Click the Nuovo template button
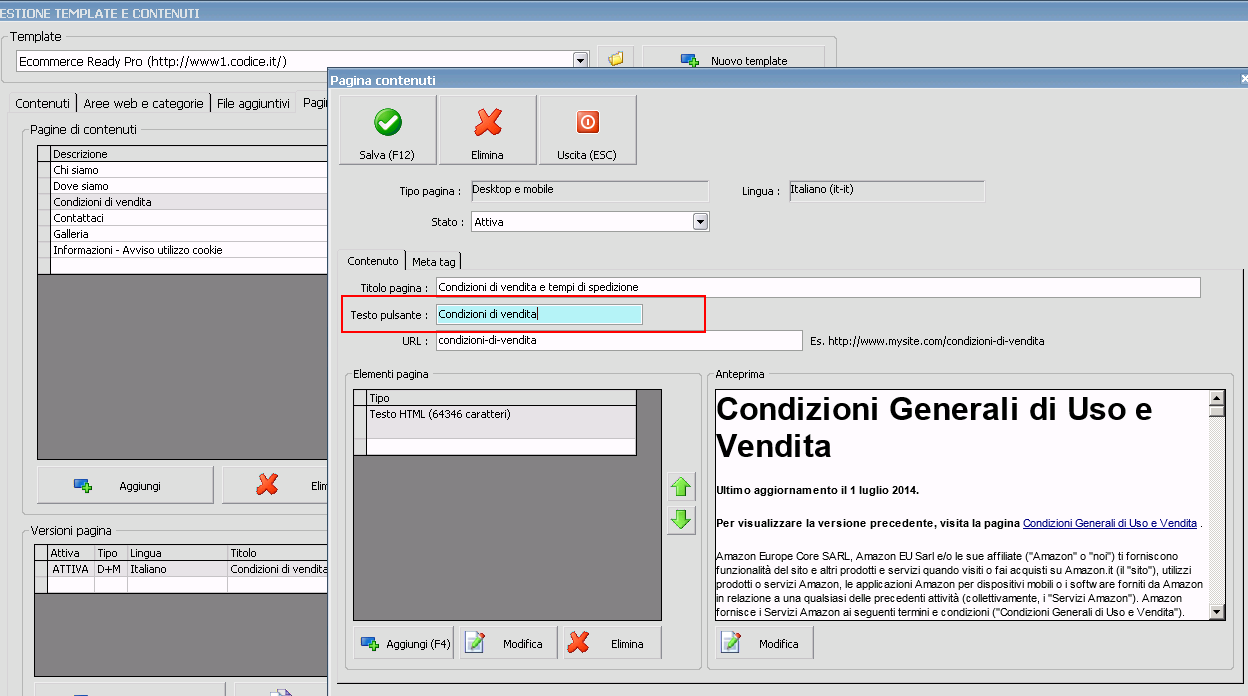The width and height of the screenshot is (1248, 696). coord(734,60)
